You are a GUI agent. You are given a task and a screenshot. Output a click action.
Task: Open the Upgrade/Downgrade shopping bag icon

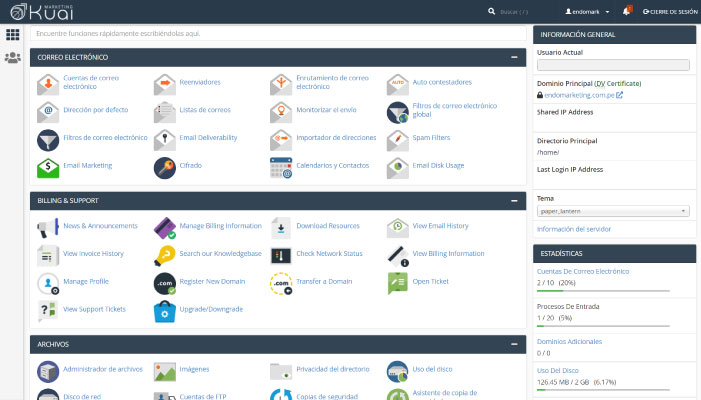(x=165, y=310)
